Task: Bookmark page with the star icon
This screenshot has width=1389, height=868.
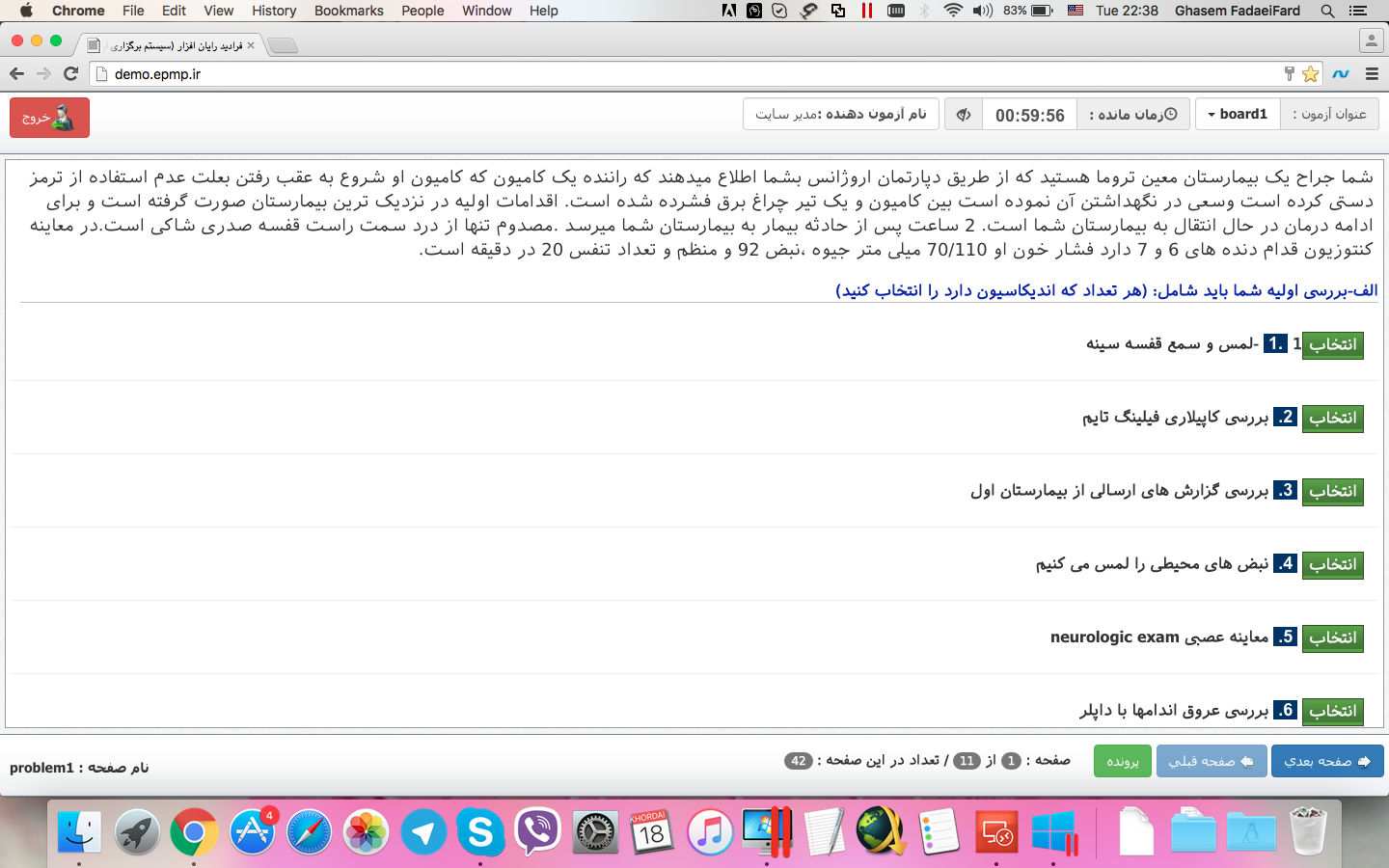Action: click(x=1310, y=73)
